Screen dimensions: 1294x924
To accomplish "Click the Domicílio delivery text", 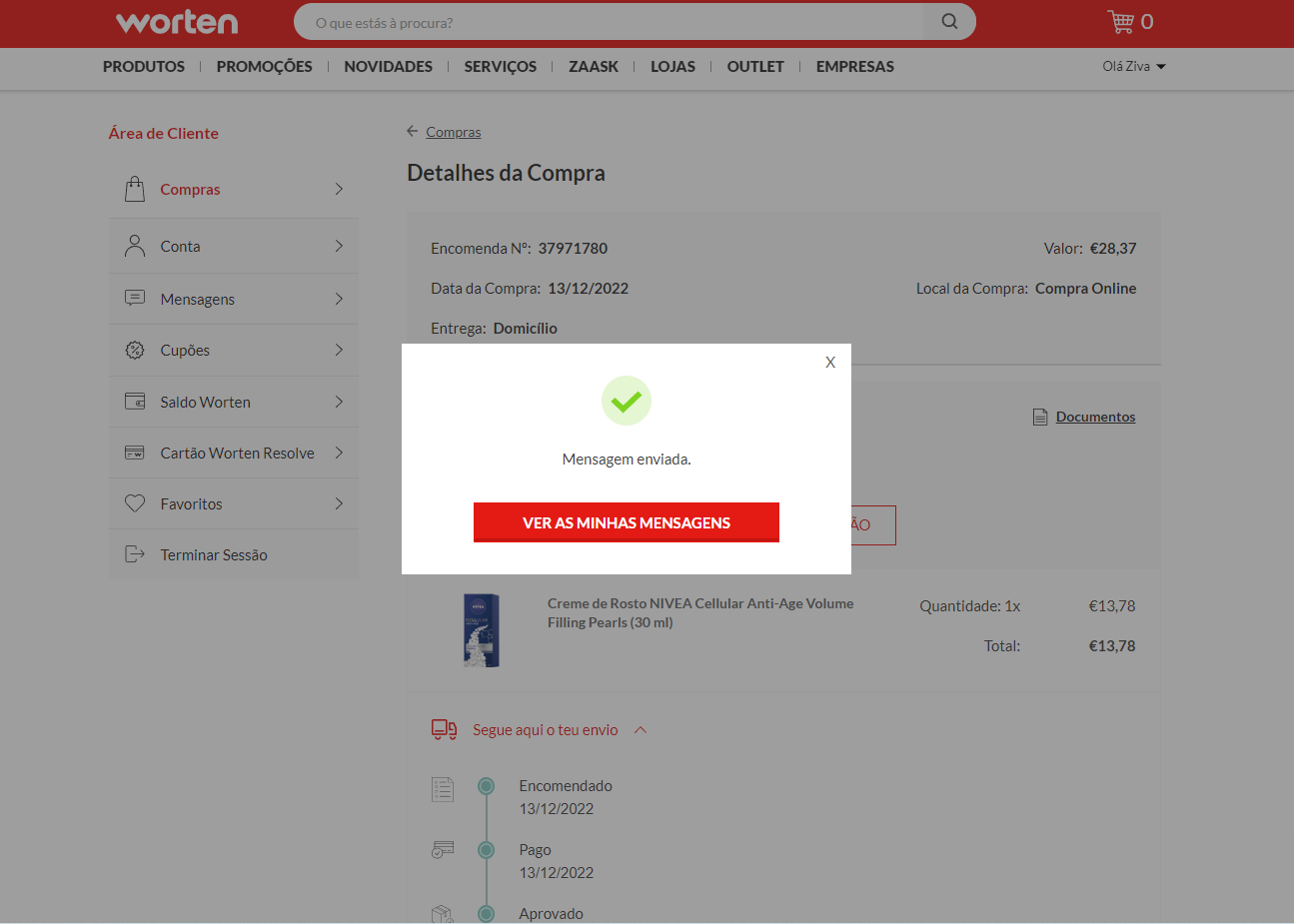I will (526, 328).
